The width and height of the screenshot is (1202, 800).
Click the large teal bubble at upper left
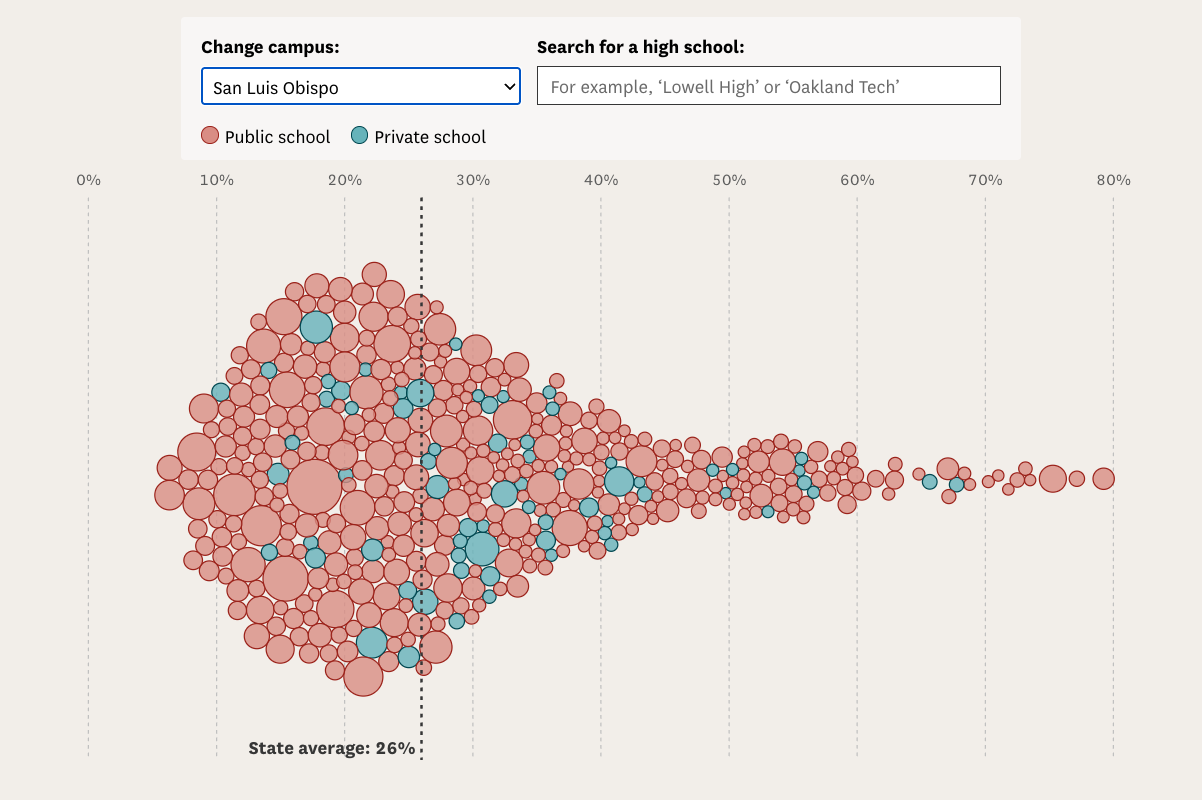point(316,327)
